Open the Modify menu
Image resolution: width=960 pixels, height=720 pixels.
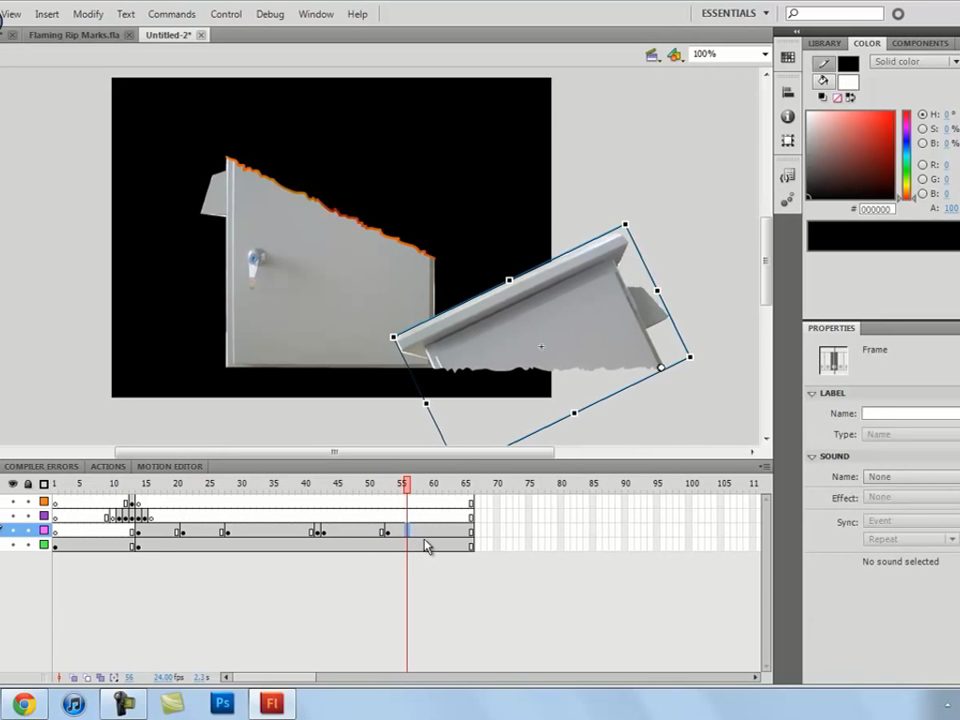coord(88,14)
